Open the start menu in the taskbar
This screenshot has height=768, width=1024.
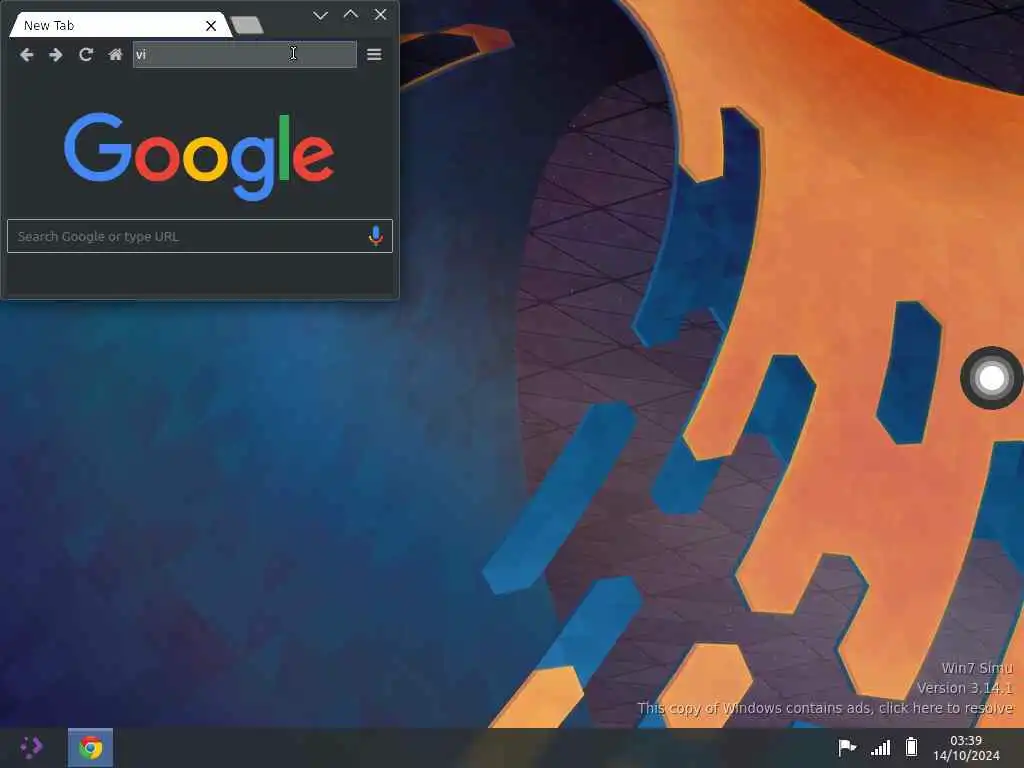(x=31, y=747)
